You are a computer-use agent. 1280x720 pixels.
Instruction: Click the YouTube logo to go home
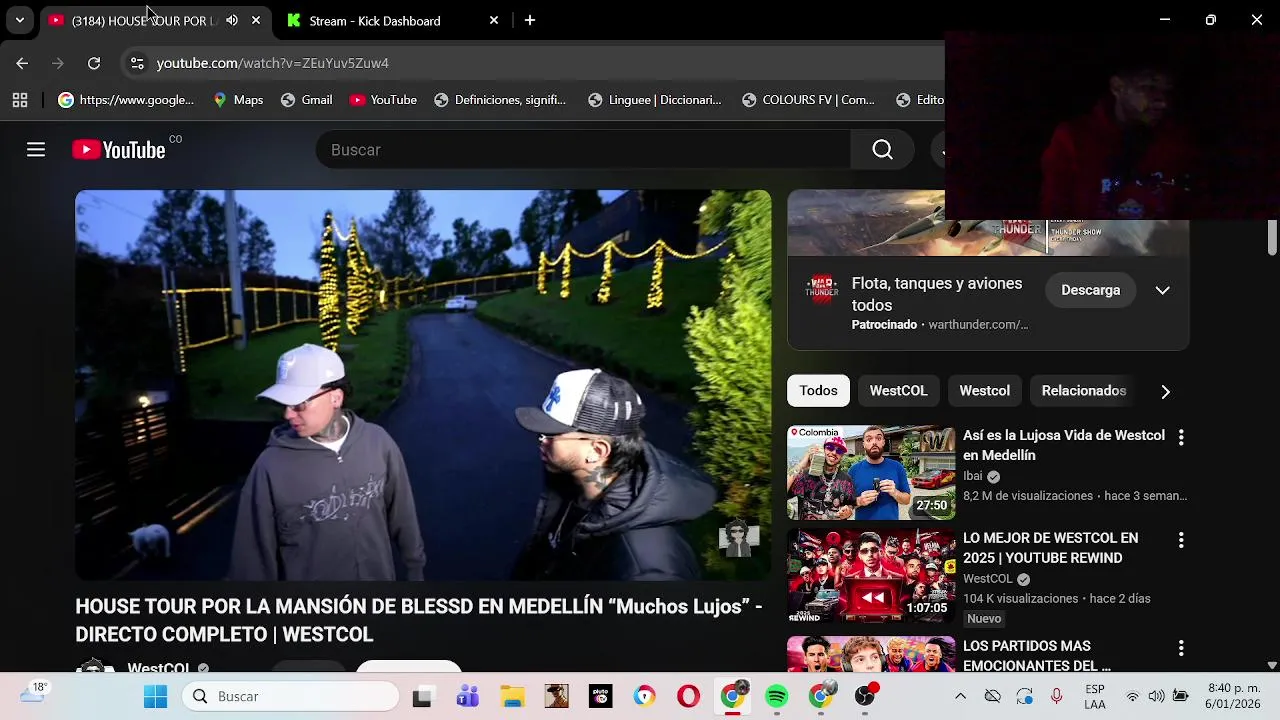coord(119,150)
